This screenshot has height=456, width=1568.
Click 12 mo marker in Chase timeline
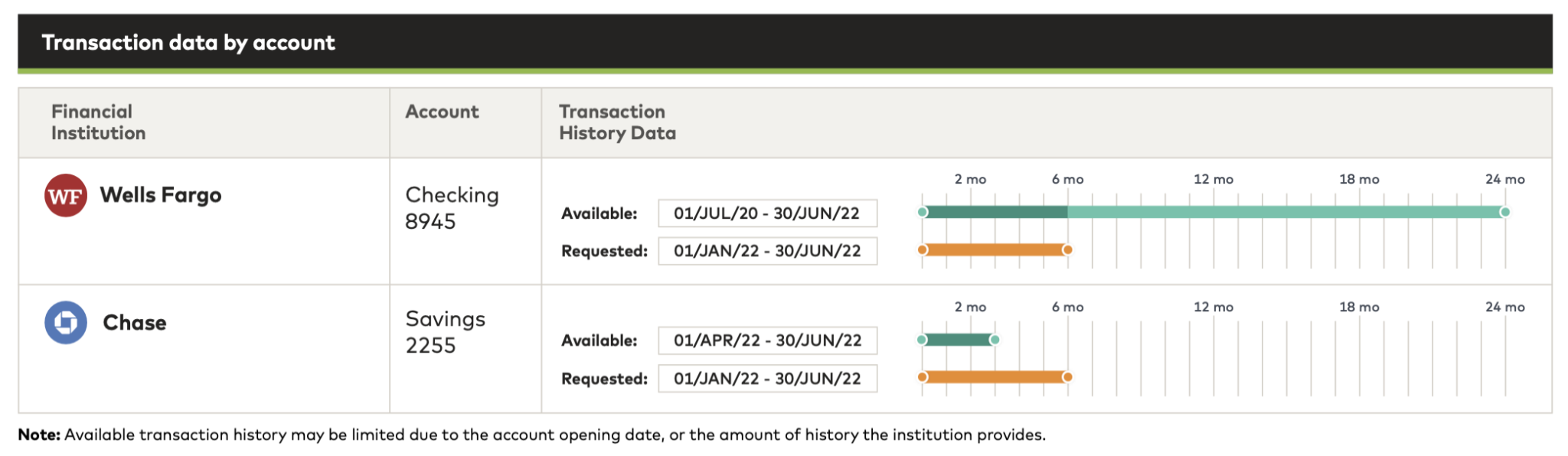1213,307
